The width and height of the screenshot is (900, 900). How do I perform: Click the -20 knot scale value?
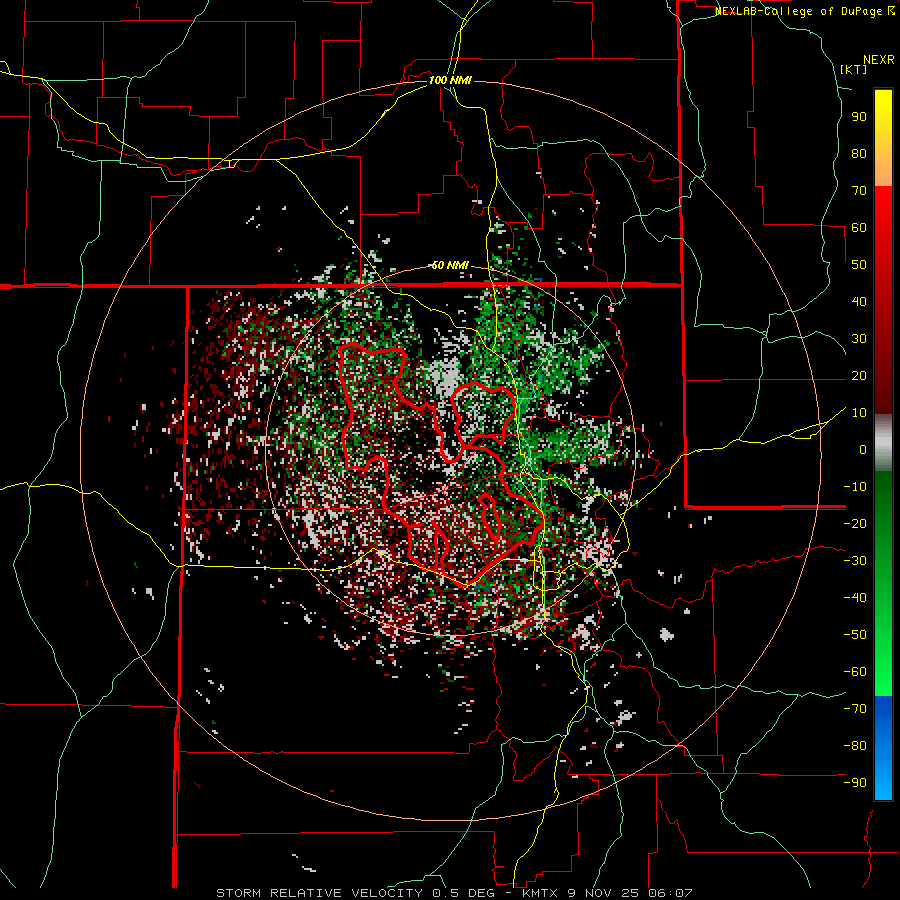tap(855, 524)
